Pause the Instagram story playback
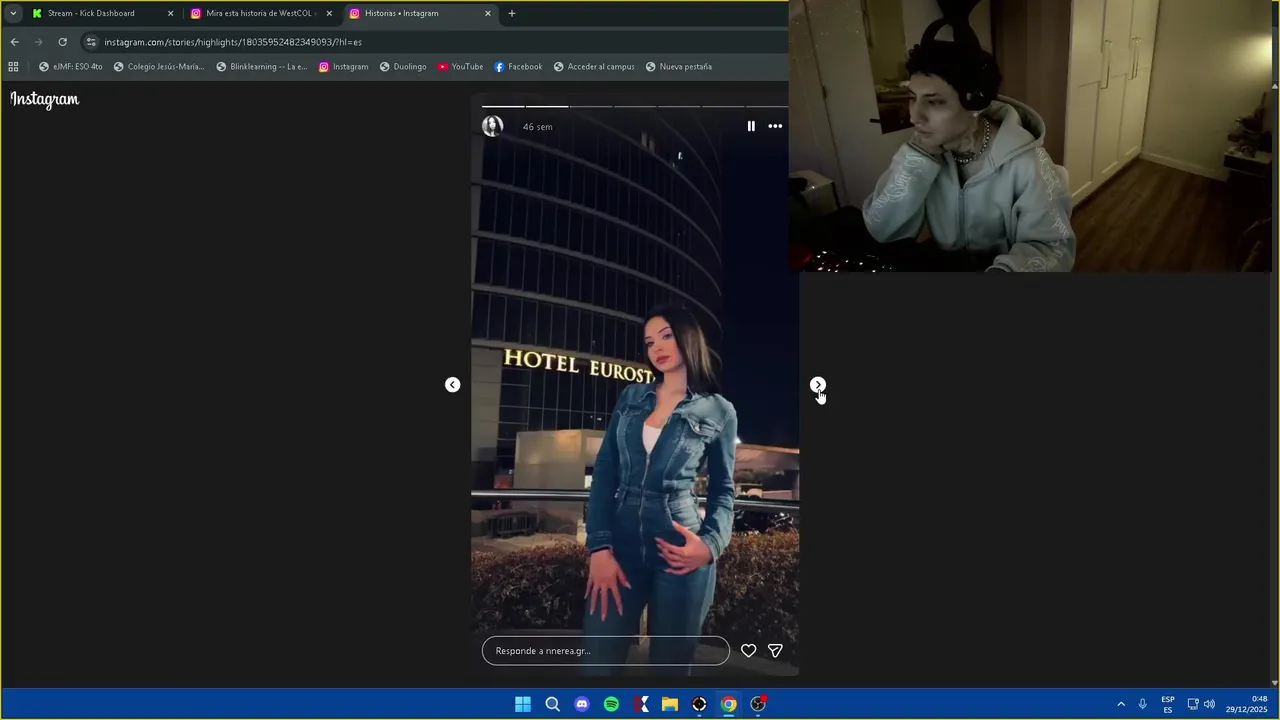Image resolution: width=1280 pixels, height=720 pixels. coord(751,126)
